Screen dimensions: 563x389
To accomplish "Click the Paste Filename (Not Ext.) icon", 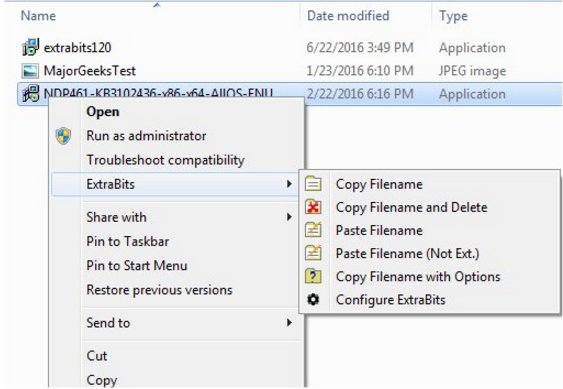I will pos(313,253).
